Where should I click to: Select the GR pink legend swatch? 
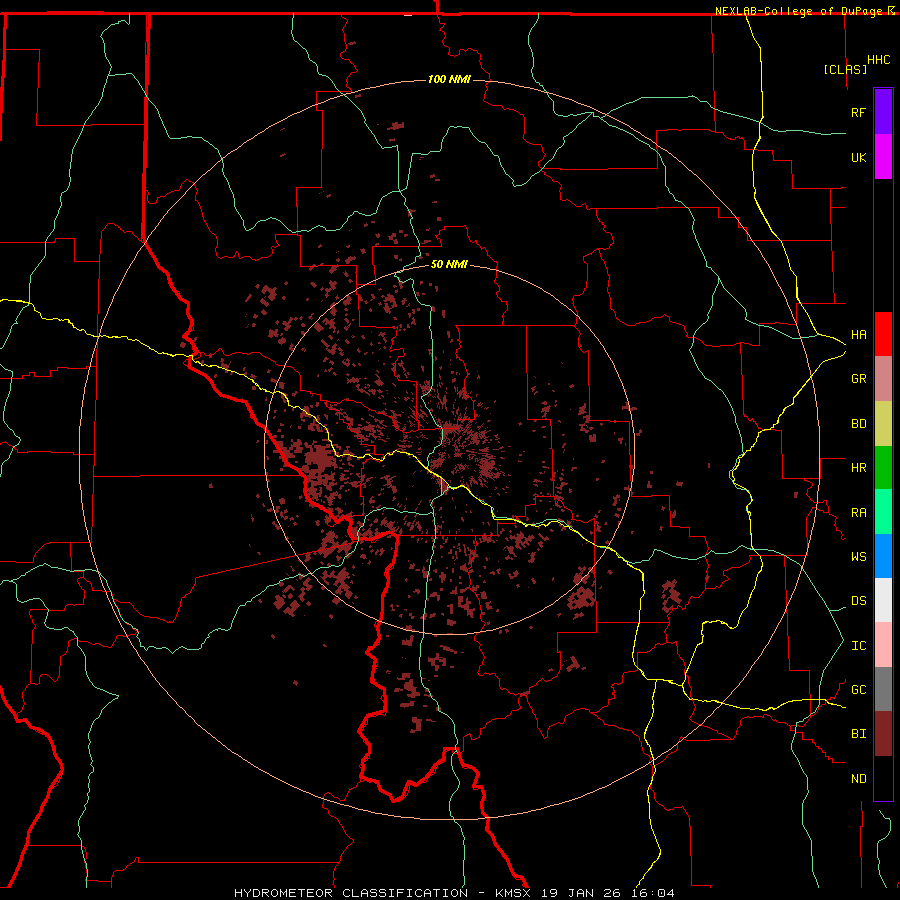tap(883, 379)
